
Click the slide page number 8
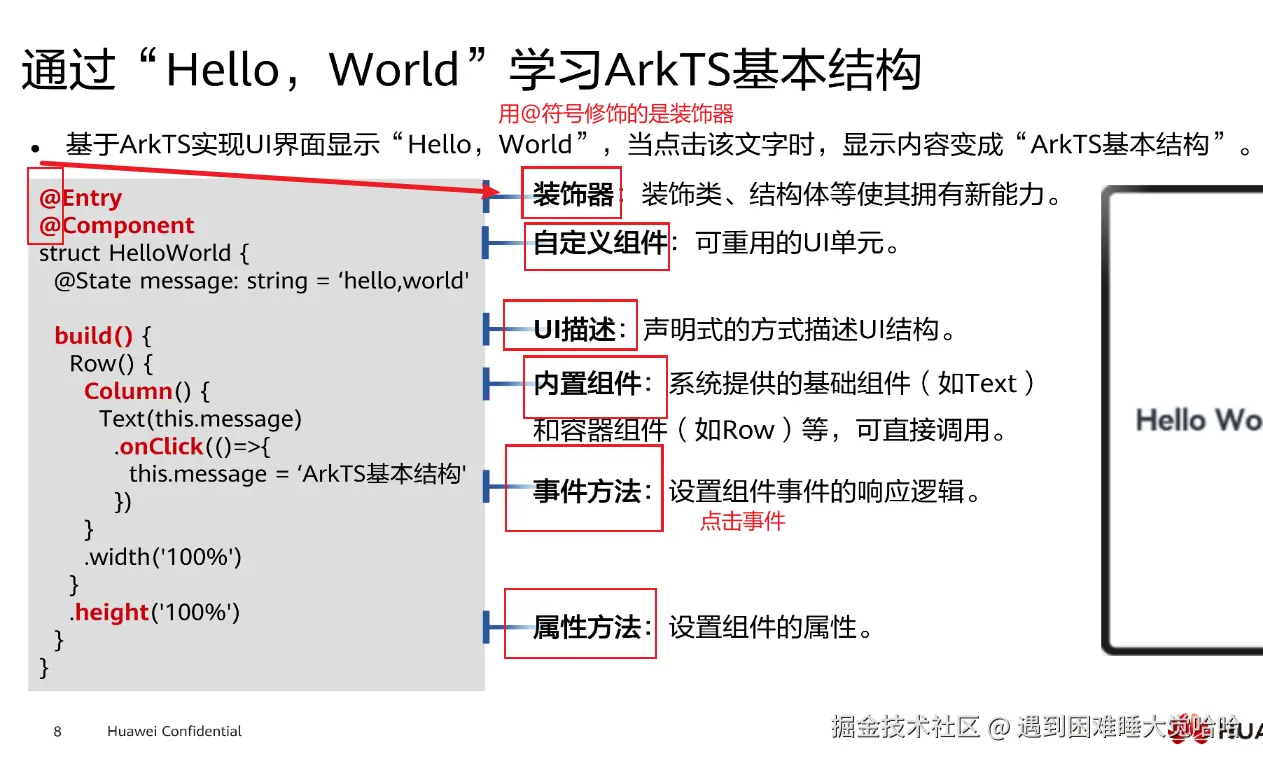click(57, 731)
